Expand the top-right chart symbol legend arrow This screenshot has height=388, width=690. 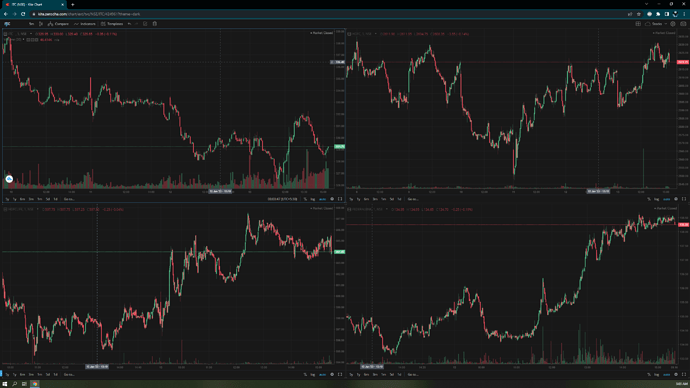pyautogui.click(x=376, y=34)
